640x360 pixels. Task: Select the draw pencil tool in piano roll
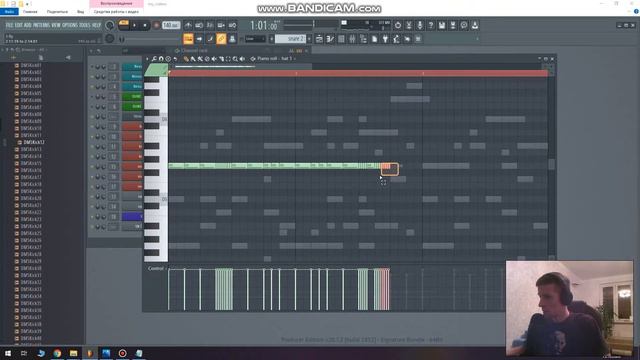point(186,59)
